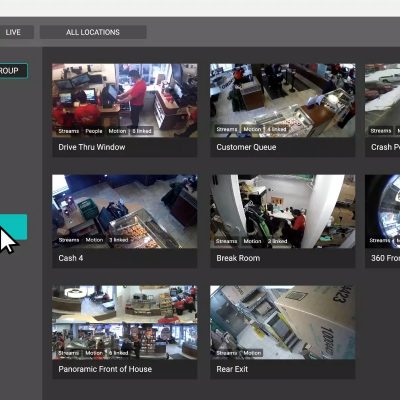Click linked tag on Panoramic Front feed
The height and width of the screenshot is (400, 400).
click(119, 353)
